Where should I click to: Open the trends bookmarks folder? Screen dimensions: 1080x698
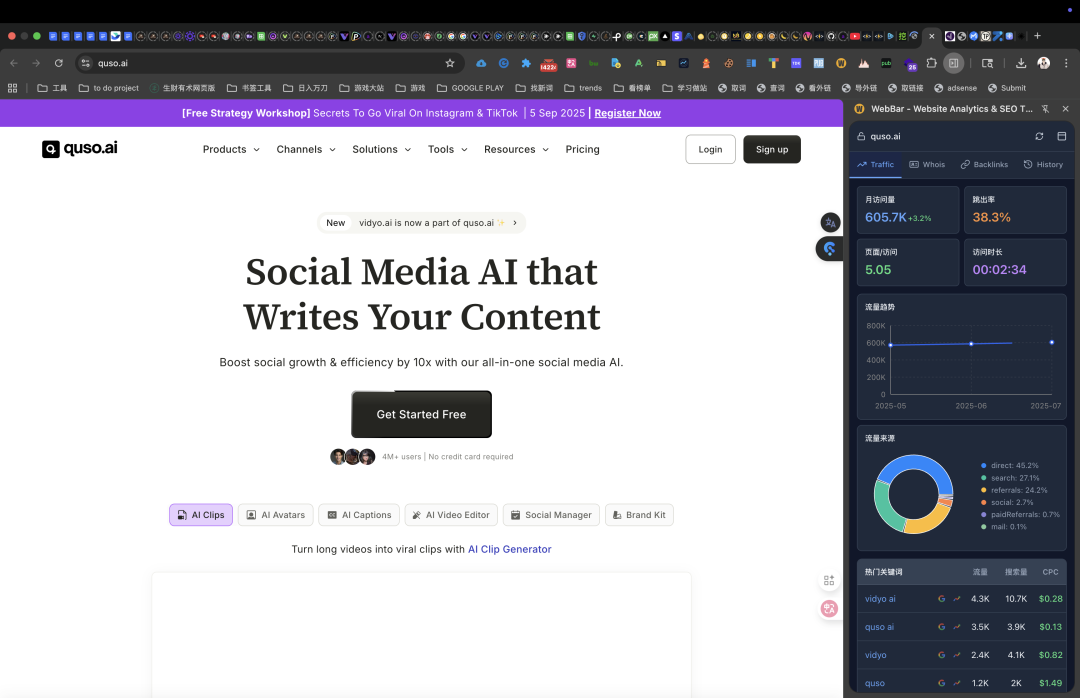click(x=583, y=88)
